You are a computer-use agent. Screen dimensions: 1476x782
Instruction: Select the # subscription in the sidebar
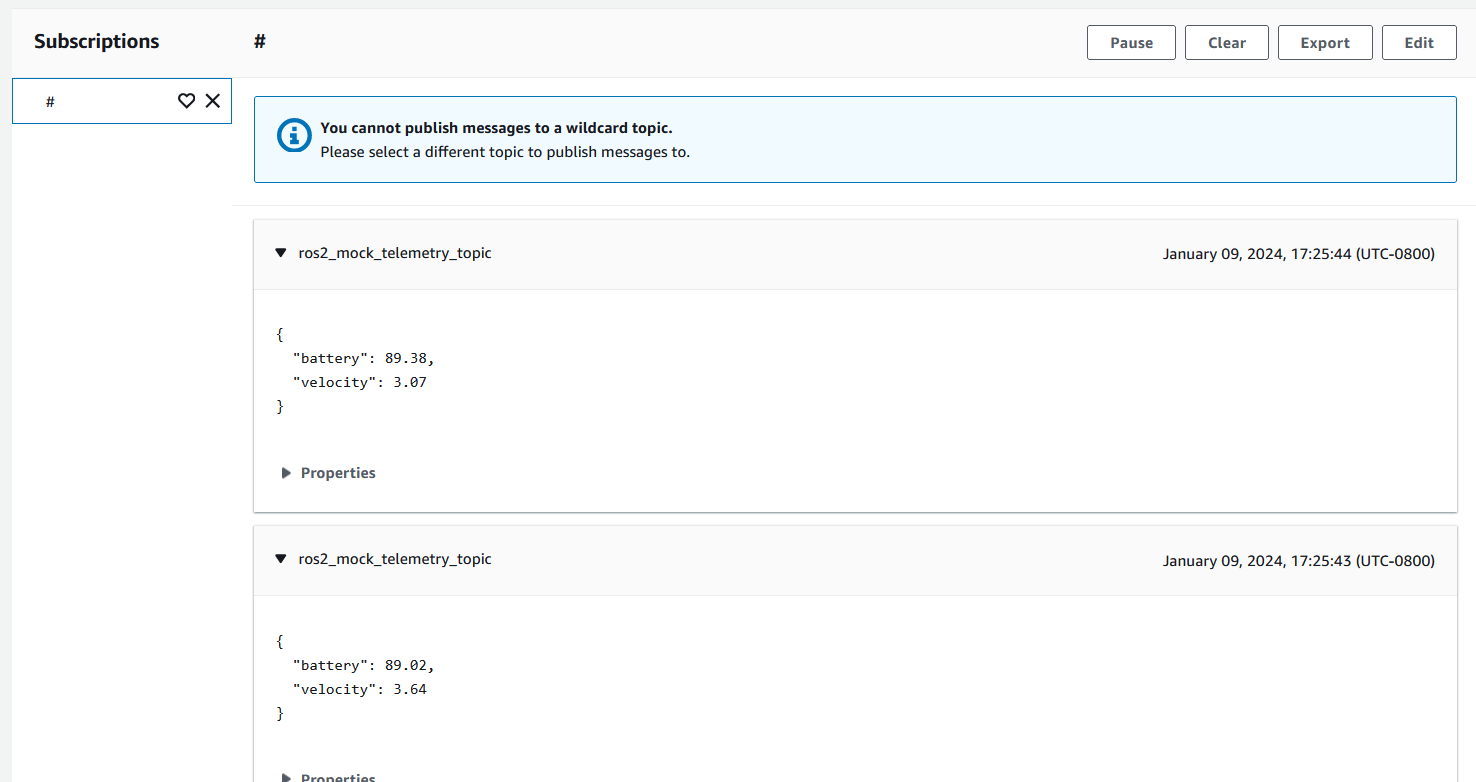(122, 101)
